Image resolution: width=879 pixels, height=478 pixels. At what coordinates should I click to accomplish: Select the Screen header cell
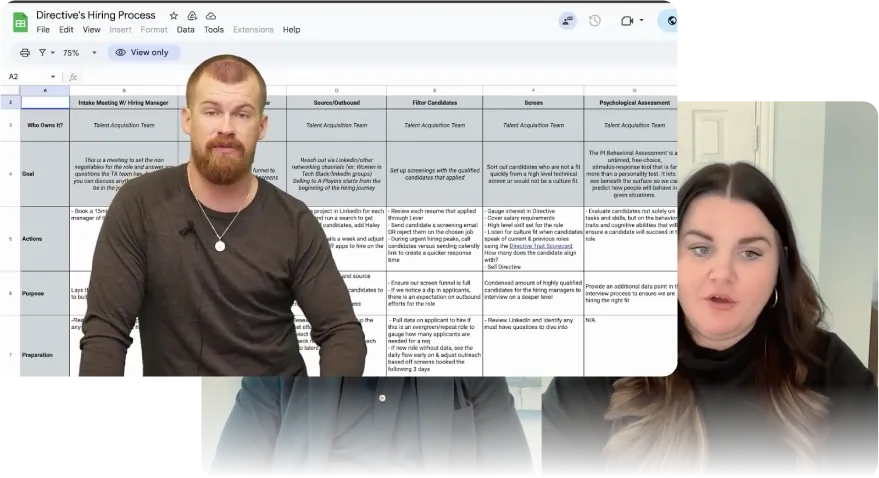click(x=533, y=103)
